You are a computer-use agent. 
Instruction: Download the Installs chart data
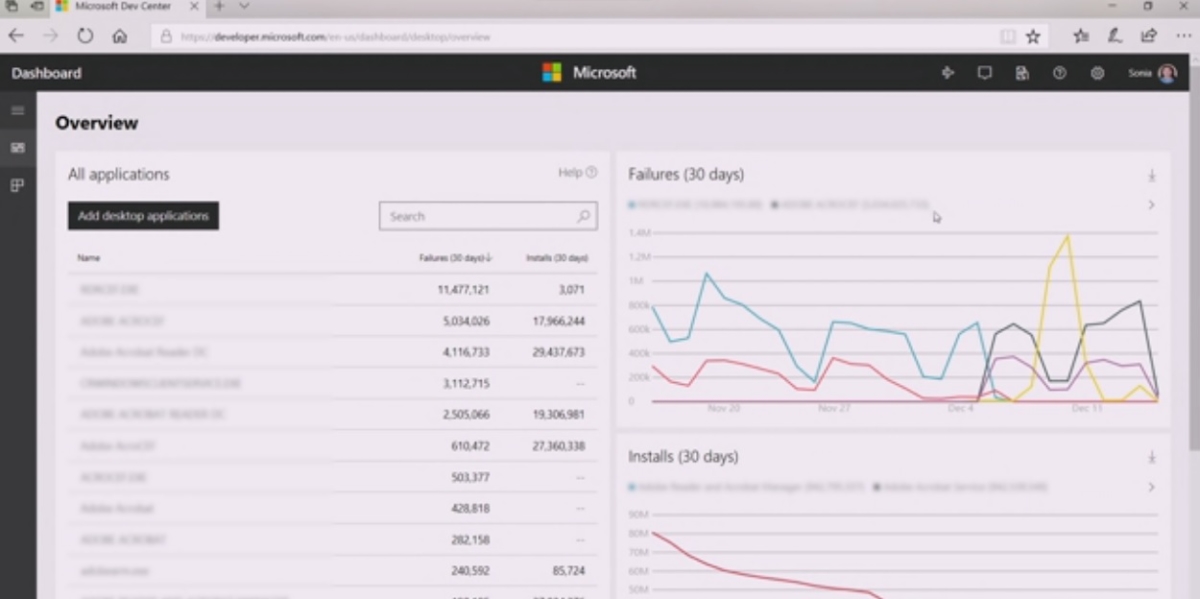1152,456
